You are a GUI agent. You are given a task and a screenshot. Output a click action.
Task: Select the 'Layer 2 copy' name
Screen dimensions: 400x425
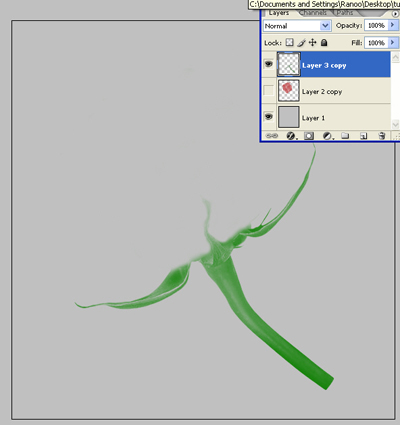click(x=322, y=92)
